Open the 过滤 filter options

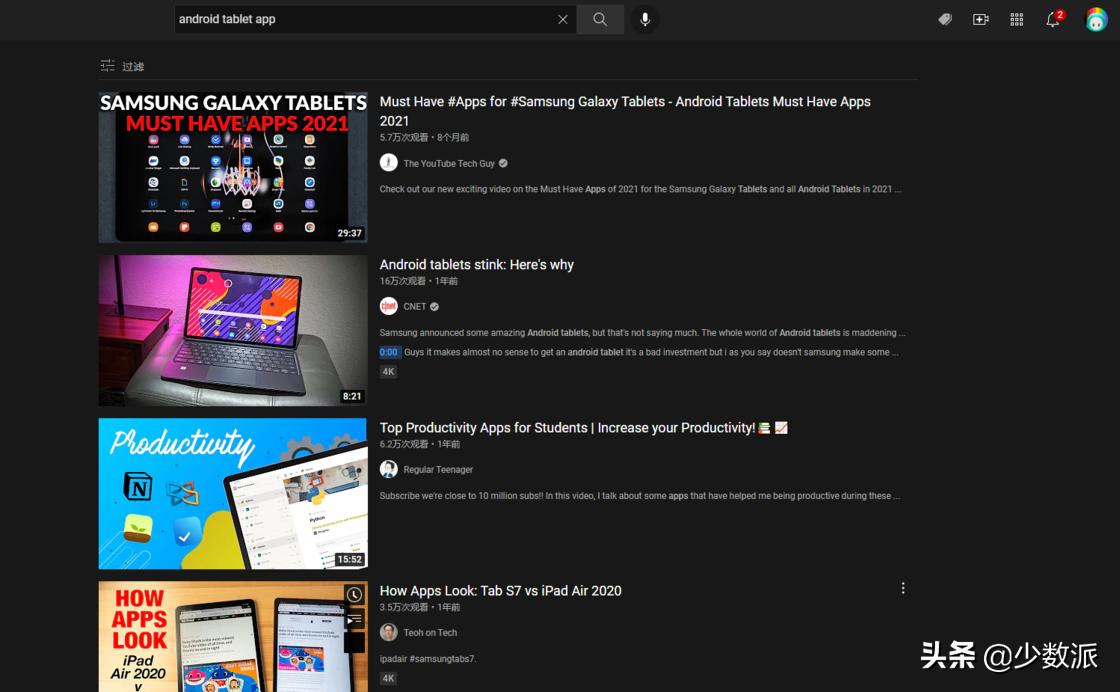[122, 66]
